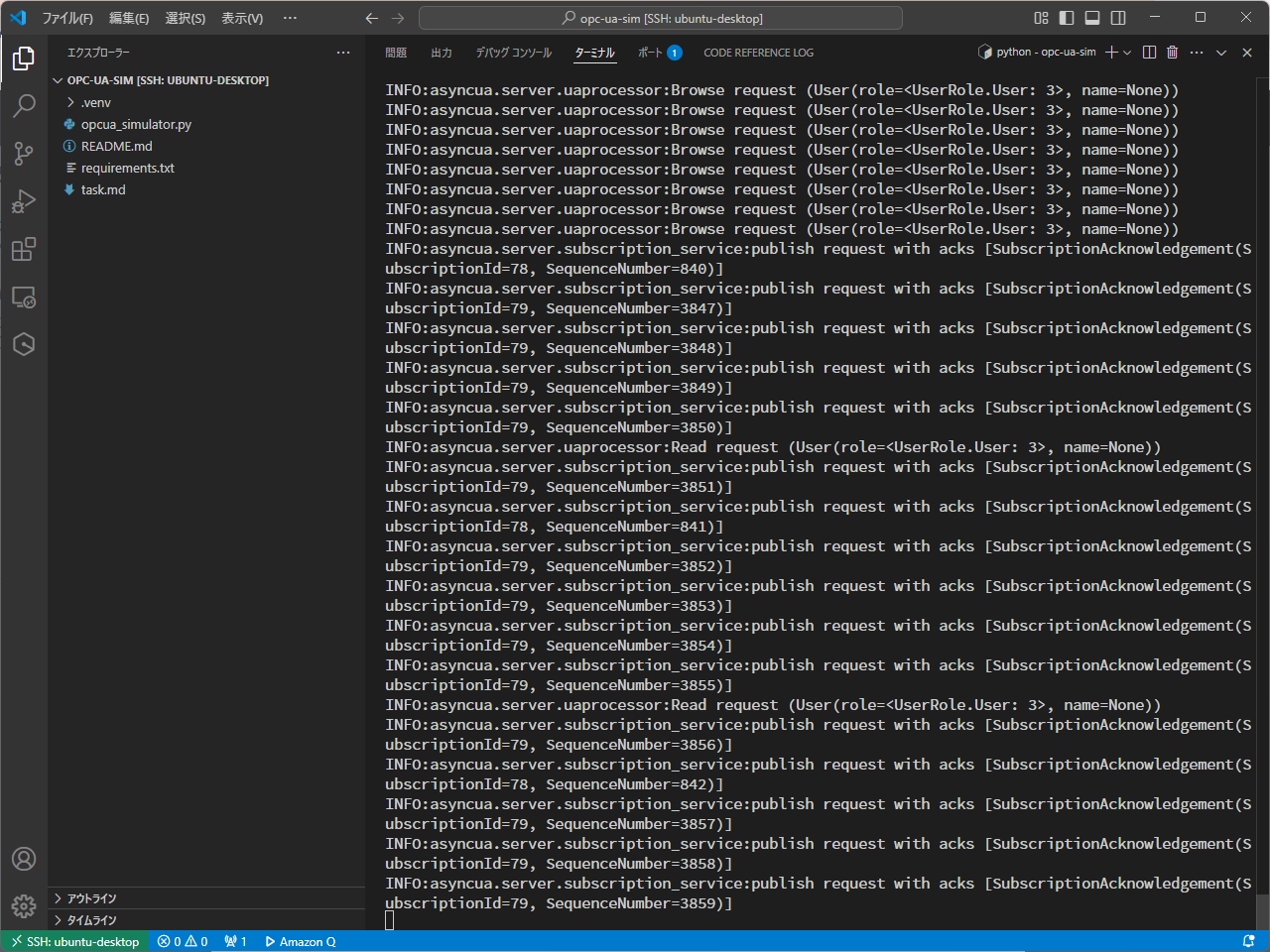Click the terminal scrollbar
Viewport: 1270px width, 952px height.
point(1262,910)
